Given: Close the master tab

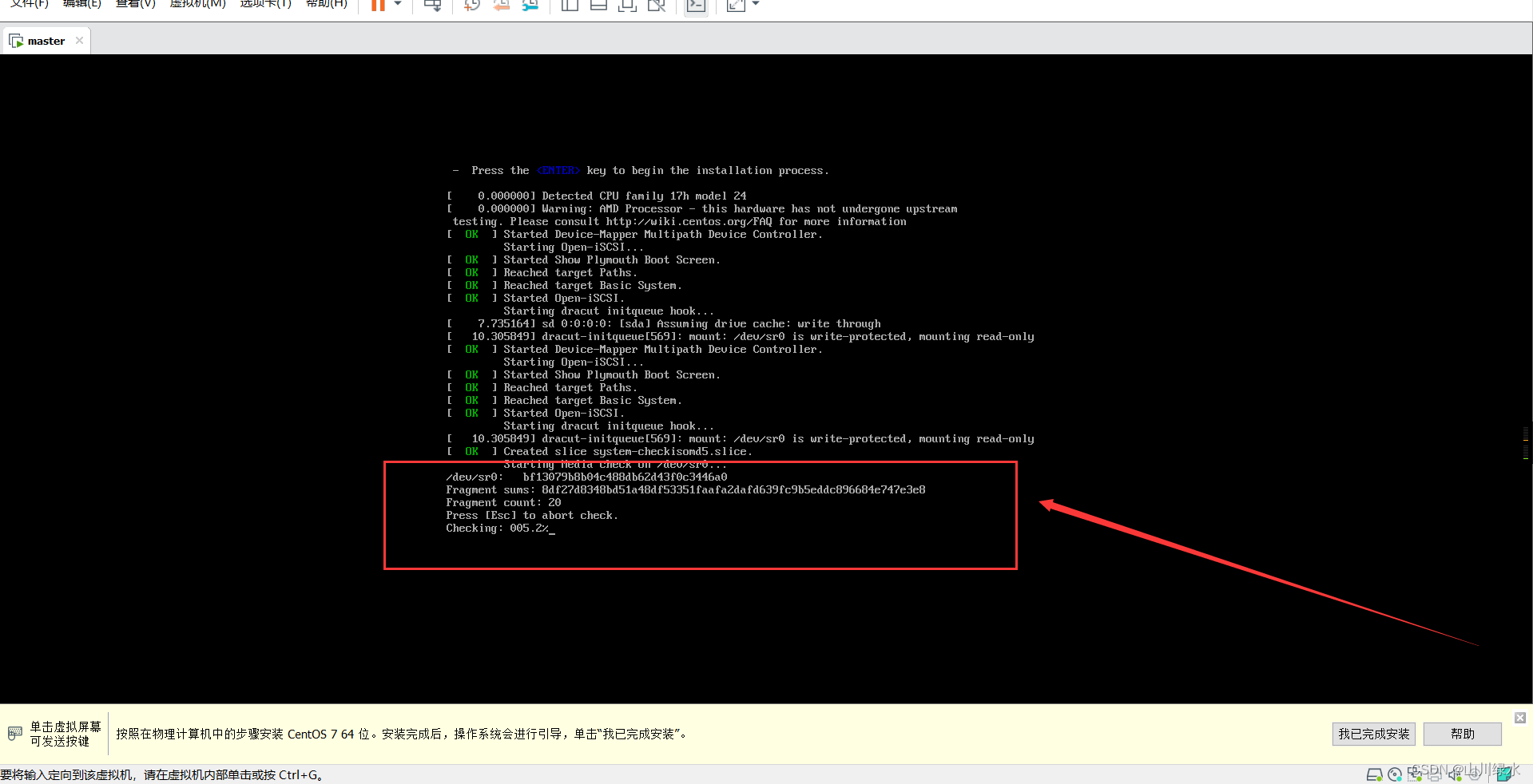Looking at the screenshot, I should coord(79,41).
